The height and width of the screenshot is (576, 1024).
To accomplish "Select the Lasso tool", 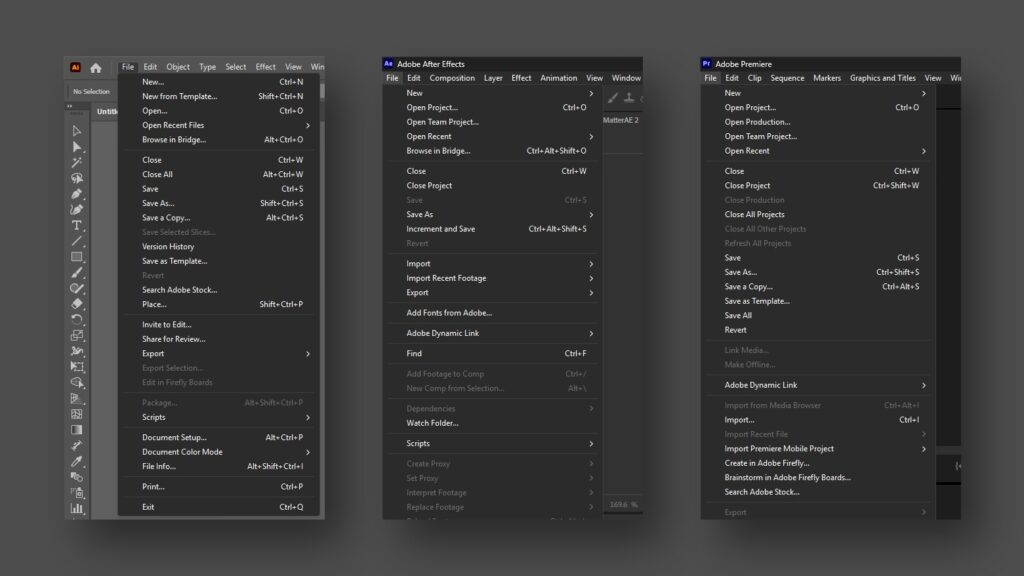I will coord(76,178).
